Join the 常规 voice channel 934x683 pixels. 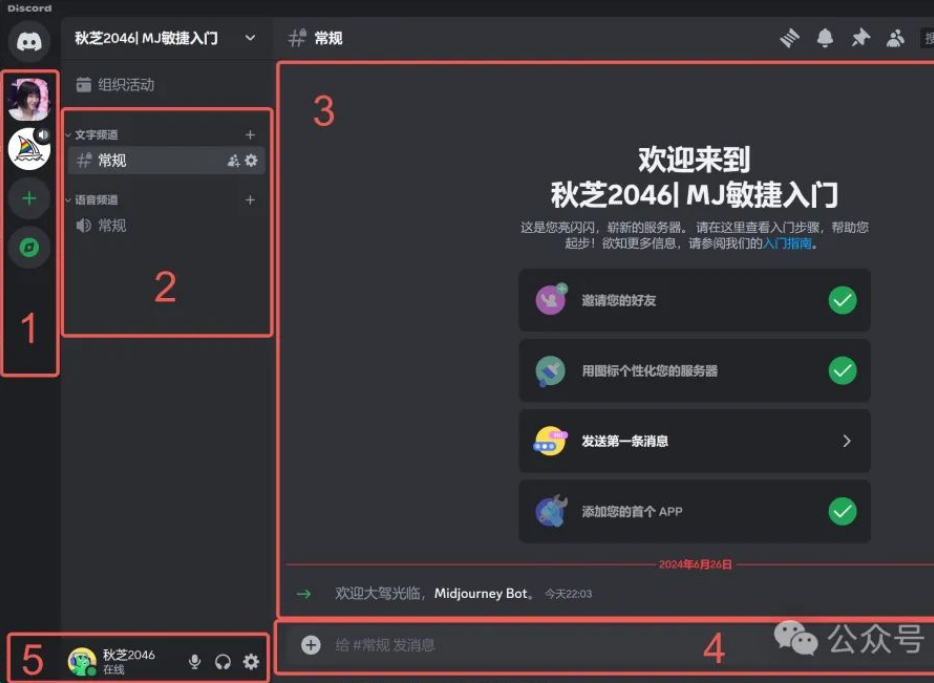coord(166,226)
